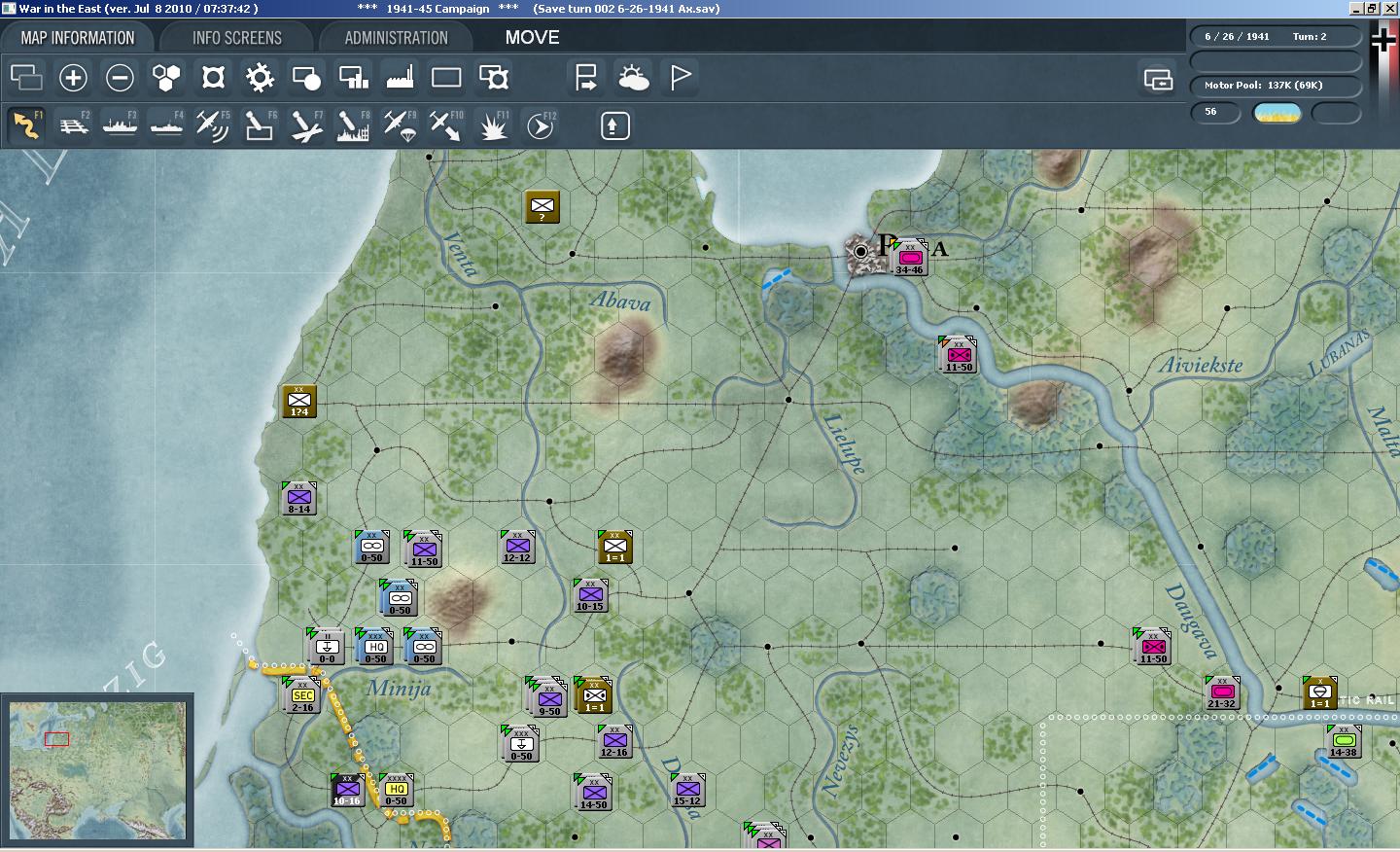Select the F9 air transport parachute mode

[x=400, y=125]
